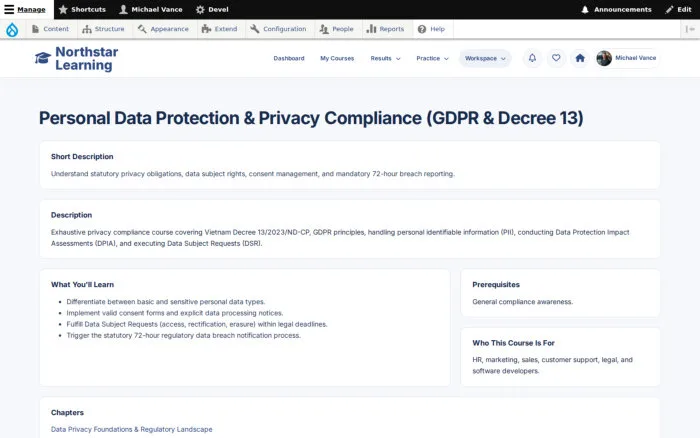Click Who This Course Is For heading
The height and width of the screenshot is (438, 700).
(x=513, y=343)
